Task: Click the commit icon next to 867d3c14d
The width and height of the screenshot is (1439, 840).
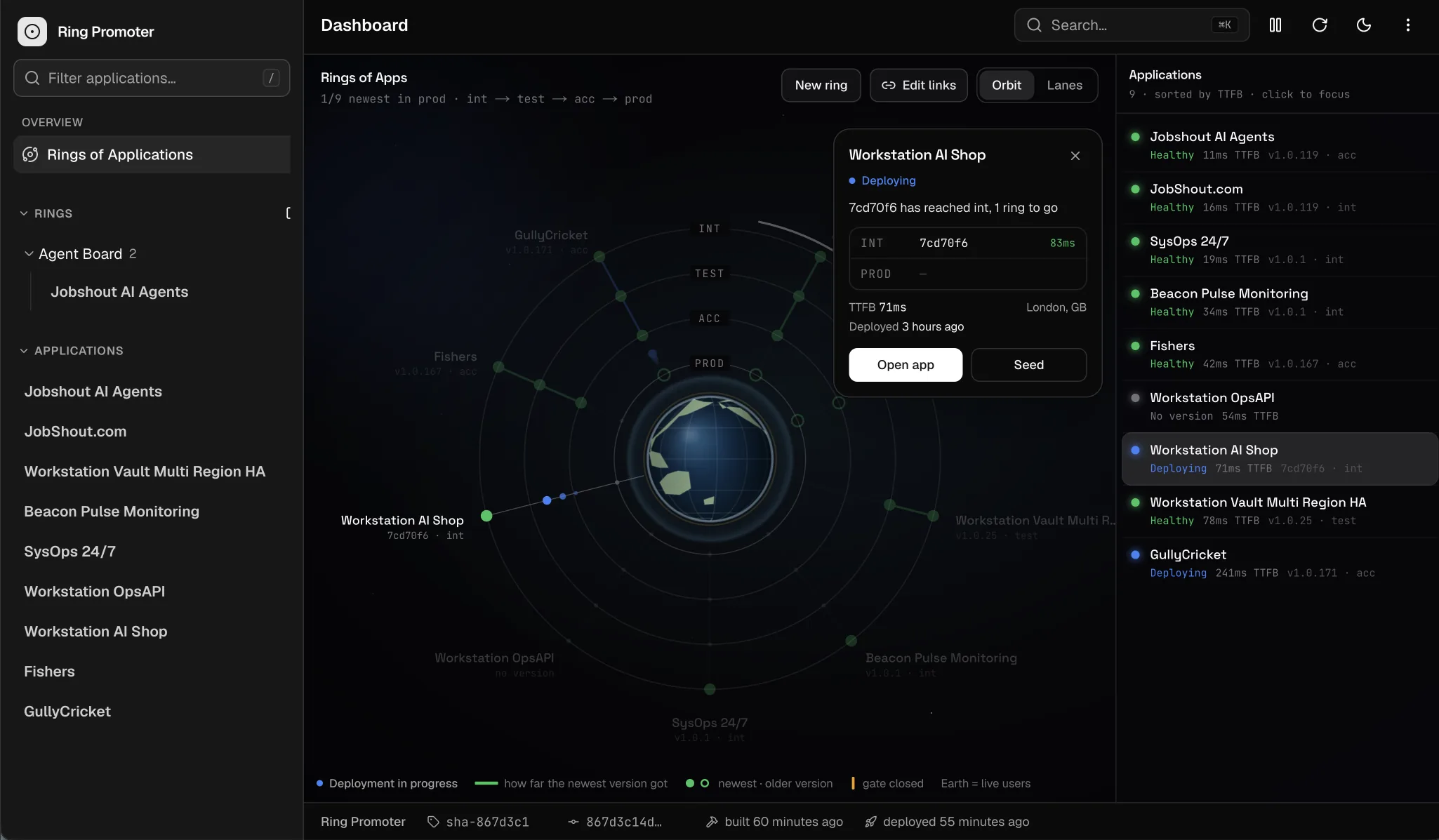Action: tap(573, 822)
